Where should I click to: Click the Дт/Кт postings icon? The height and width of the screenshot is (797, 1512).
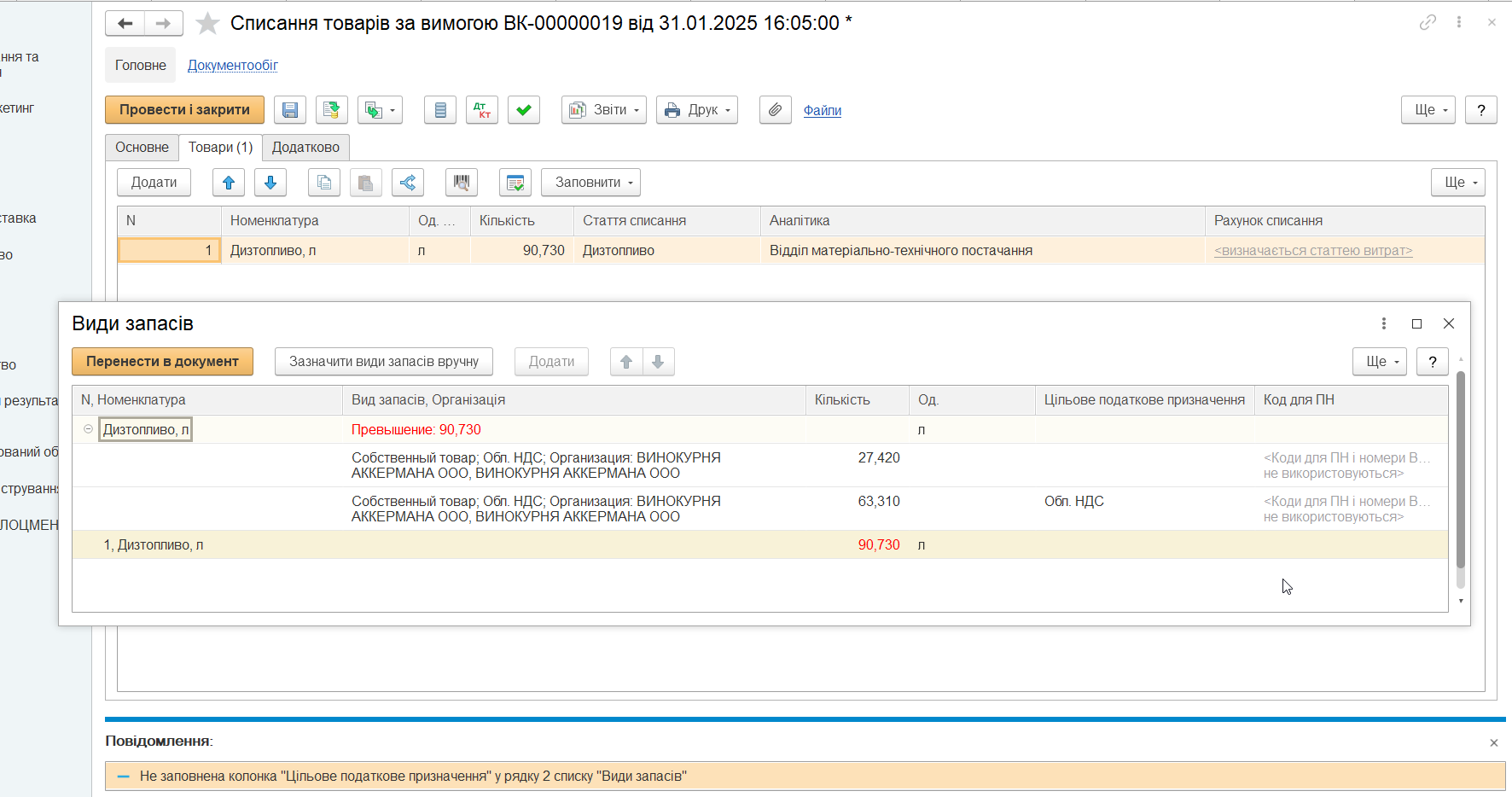(x=482, y=110)
